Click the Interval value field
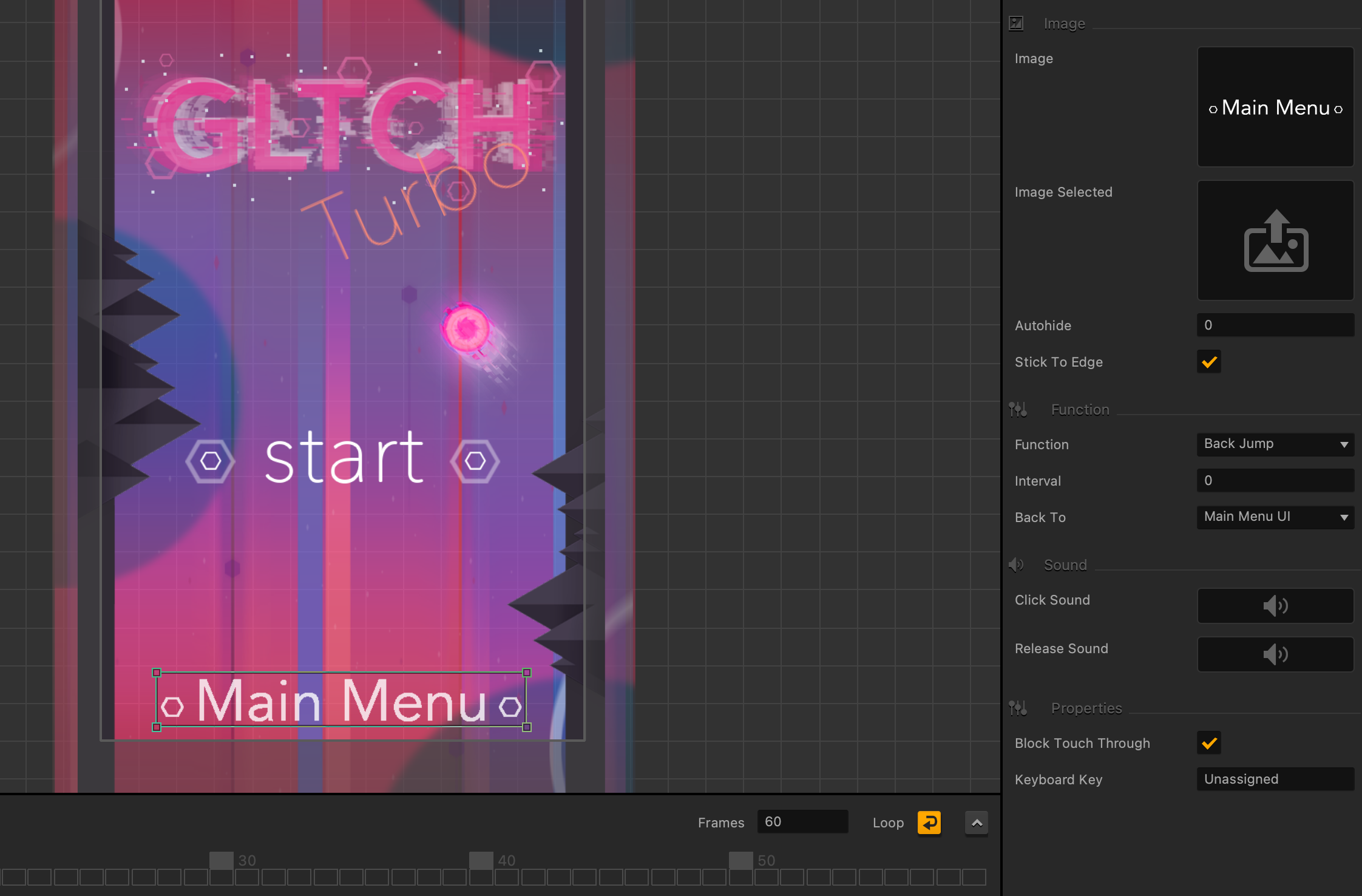This screenshot has width=1362, height=896. tap(1275, 480)
